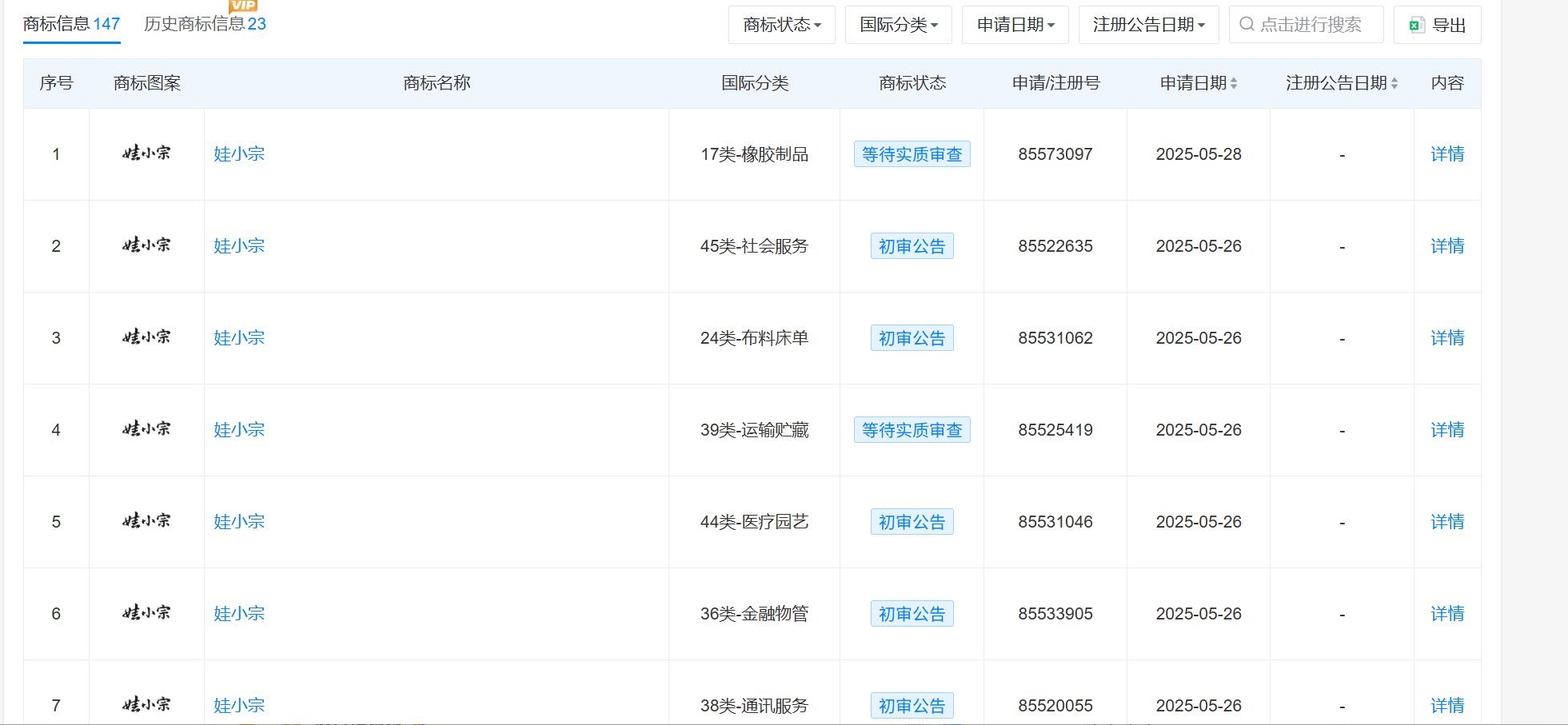The image size is (1568, 725).
Task: Focus the 点击进行搜索 search field
Action: coord(1311,25)
